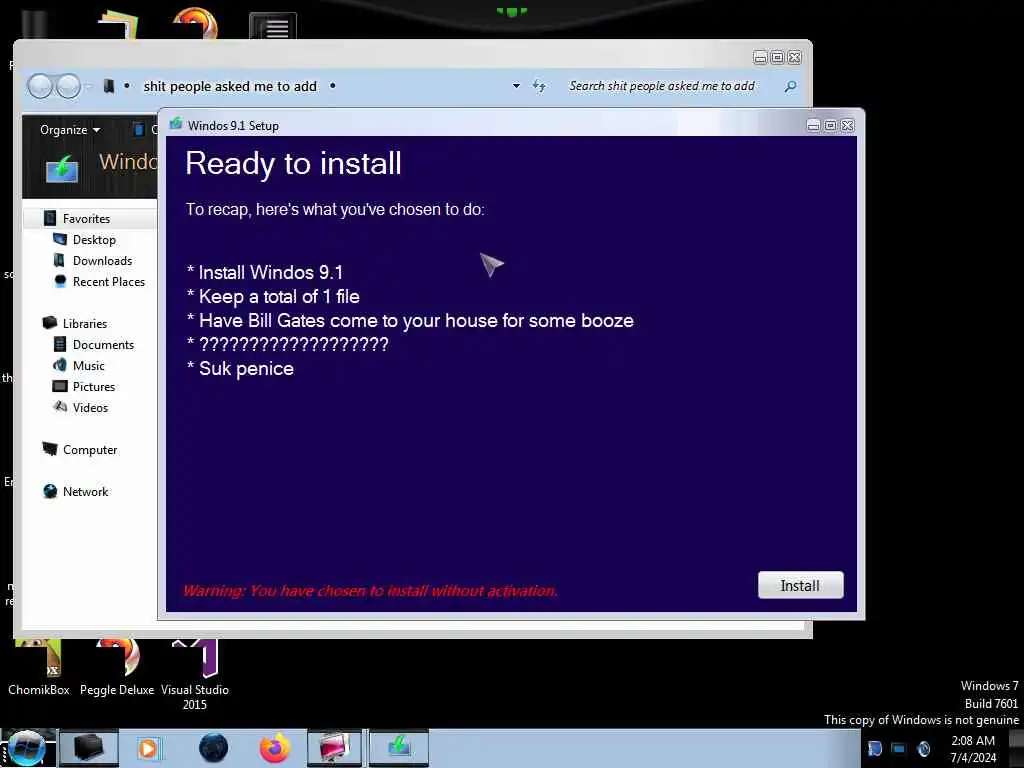Open Music library in Explorer

pyautogui.click(x=89, y=366)
